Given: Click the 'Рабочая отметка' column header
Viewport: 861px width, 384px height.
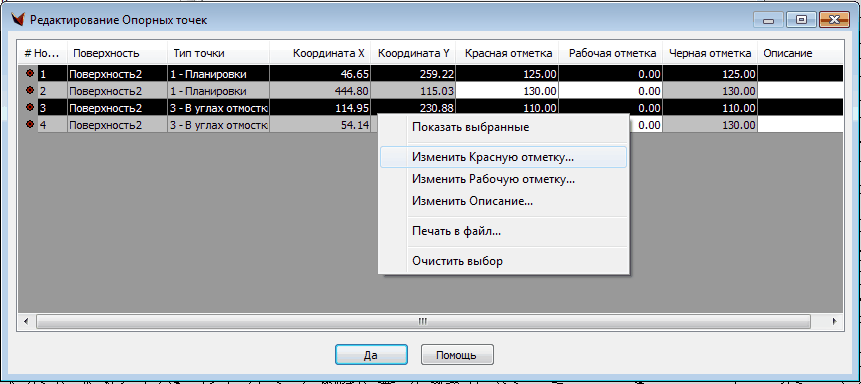Looking at the screenshot, I should tap(611, 53).
